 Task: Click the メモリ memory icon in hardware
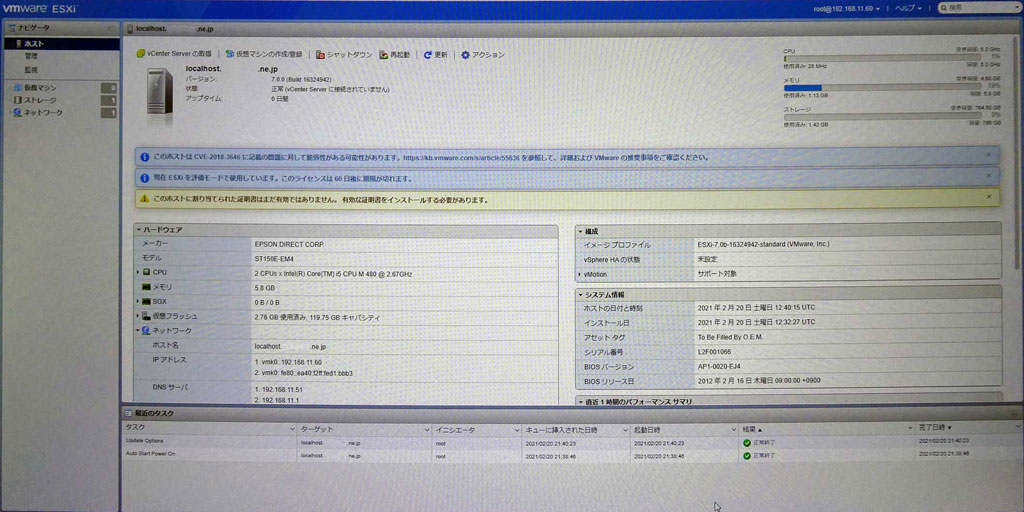click(147, 287)
